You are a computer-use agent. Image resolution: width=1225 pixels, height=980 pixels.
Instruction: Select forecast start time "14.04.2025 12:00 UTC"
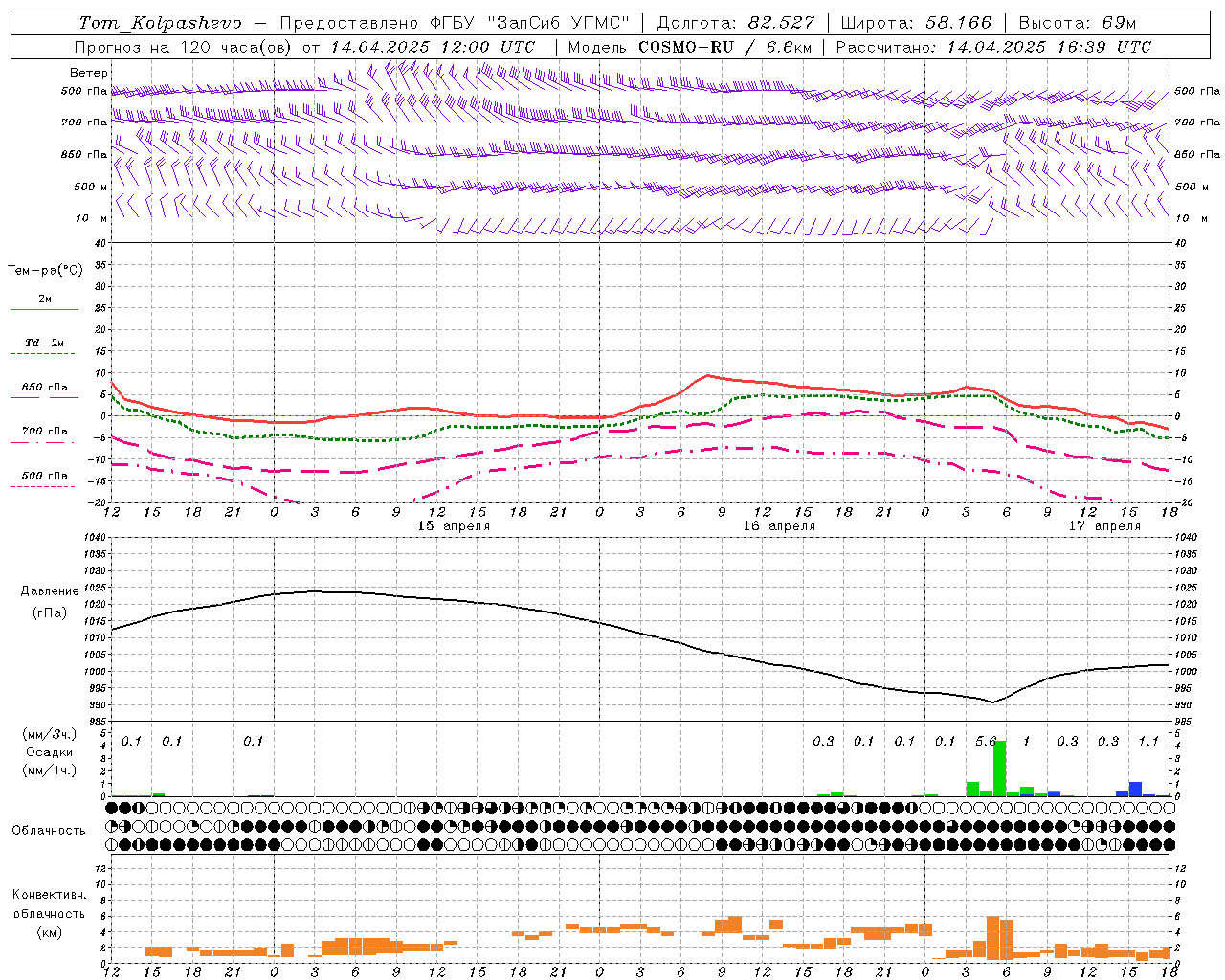tap(433, 47)
